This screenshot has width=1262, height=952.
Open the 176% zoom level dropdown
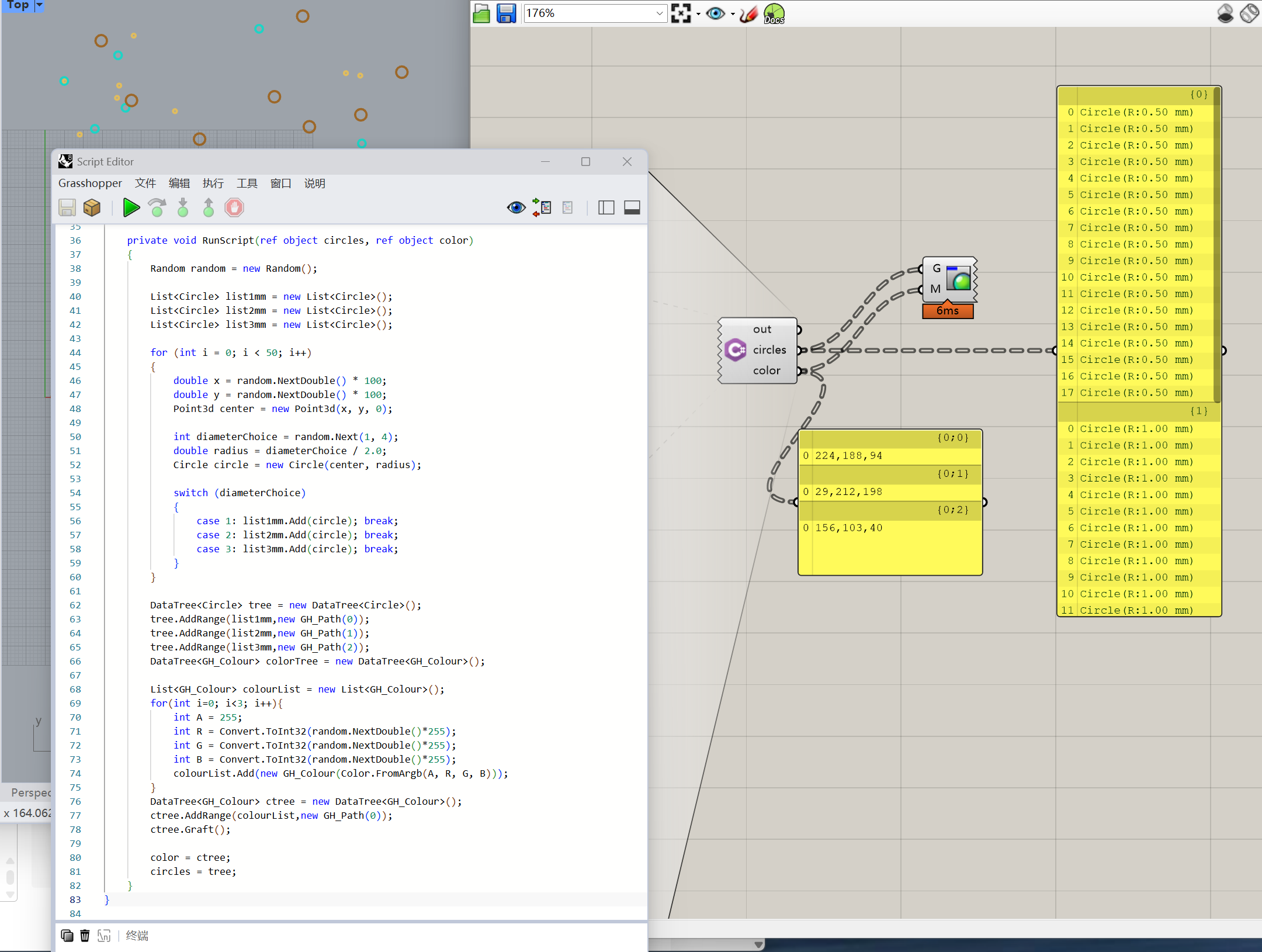[660, 13]
